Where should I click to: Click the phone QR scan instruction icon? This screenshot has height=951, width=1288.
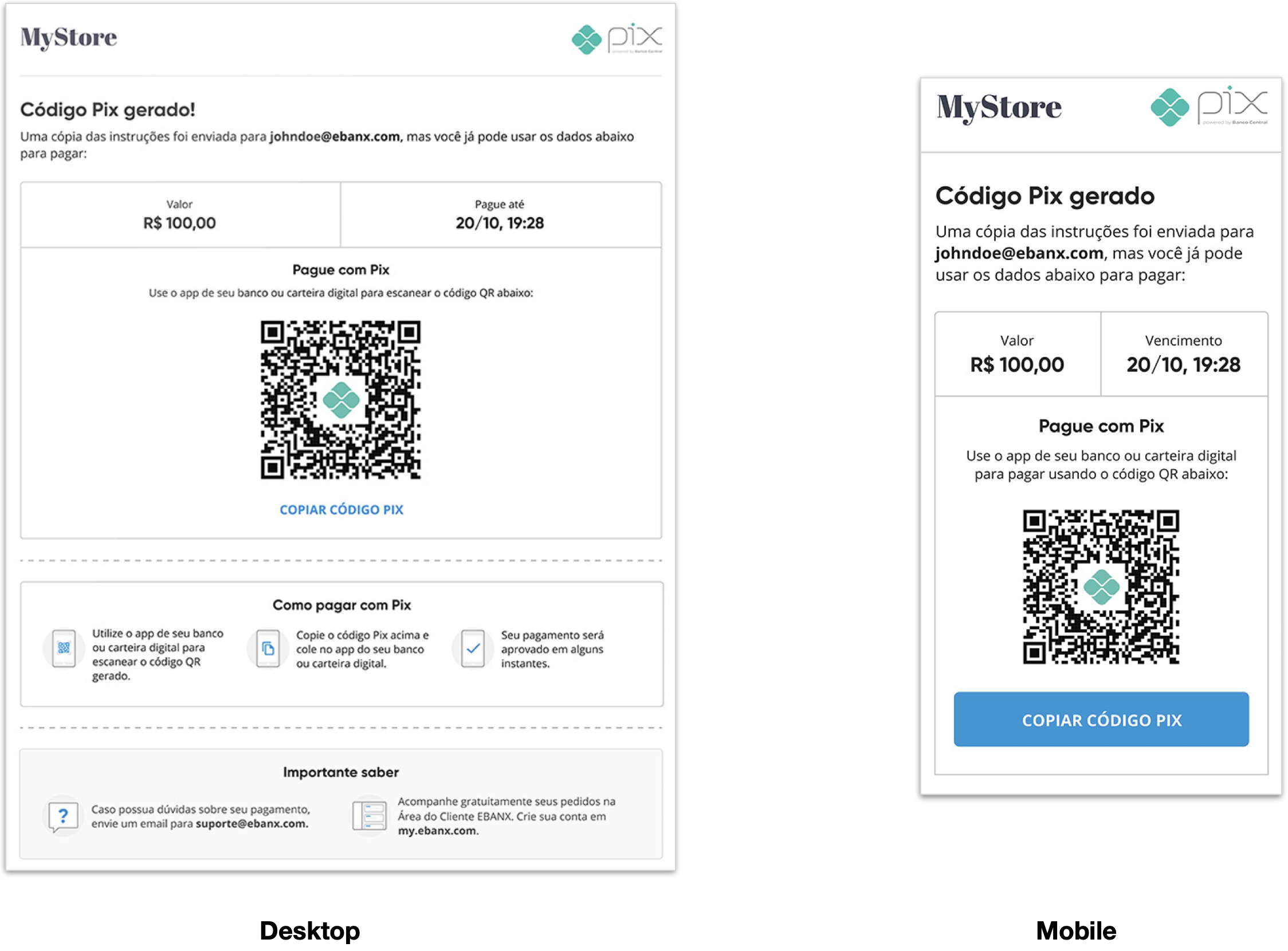click(64, 649)
